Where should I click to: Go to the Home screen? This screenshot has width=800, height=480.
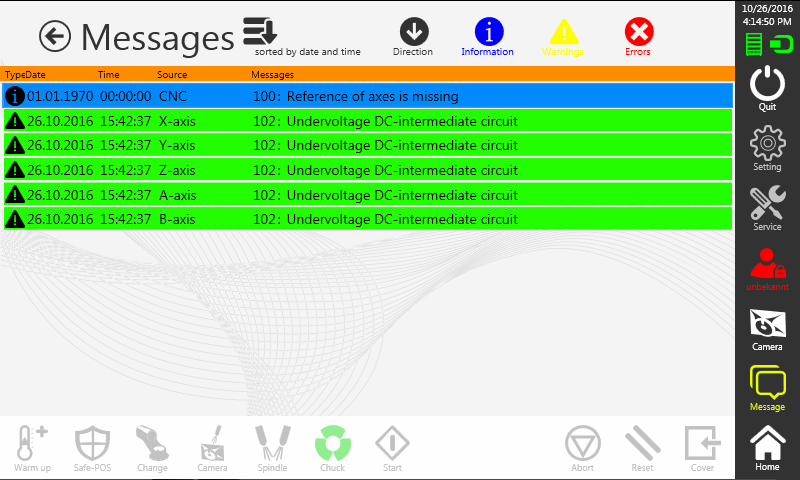[767, 447]
